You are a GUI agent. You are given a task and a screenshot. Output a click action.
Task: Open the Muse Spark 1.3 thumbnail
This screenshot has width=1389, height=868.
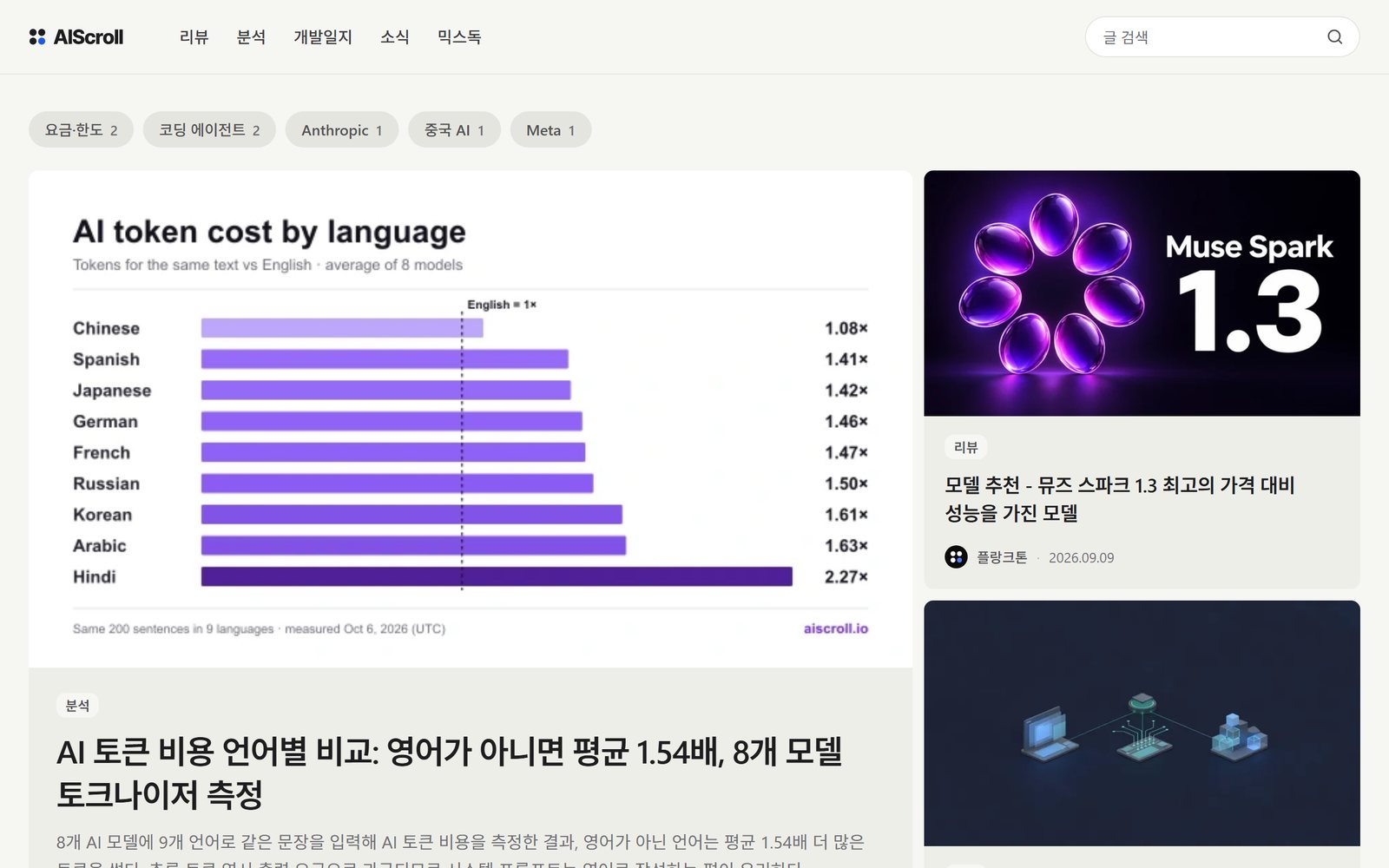click(1142, 293)
